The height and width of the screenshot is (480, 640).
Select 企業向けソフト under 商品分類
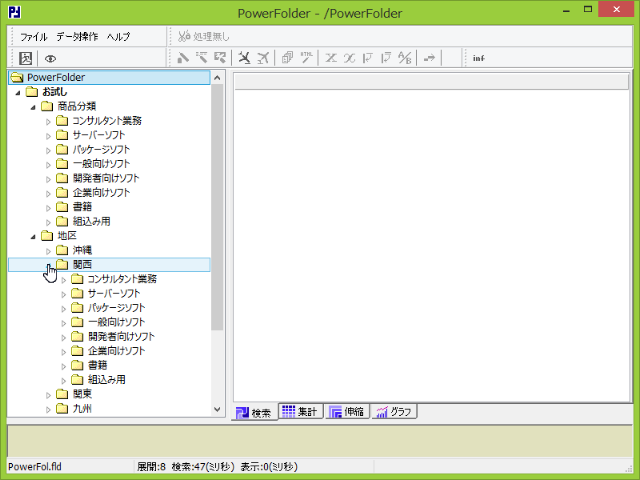tap(101, 192)
